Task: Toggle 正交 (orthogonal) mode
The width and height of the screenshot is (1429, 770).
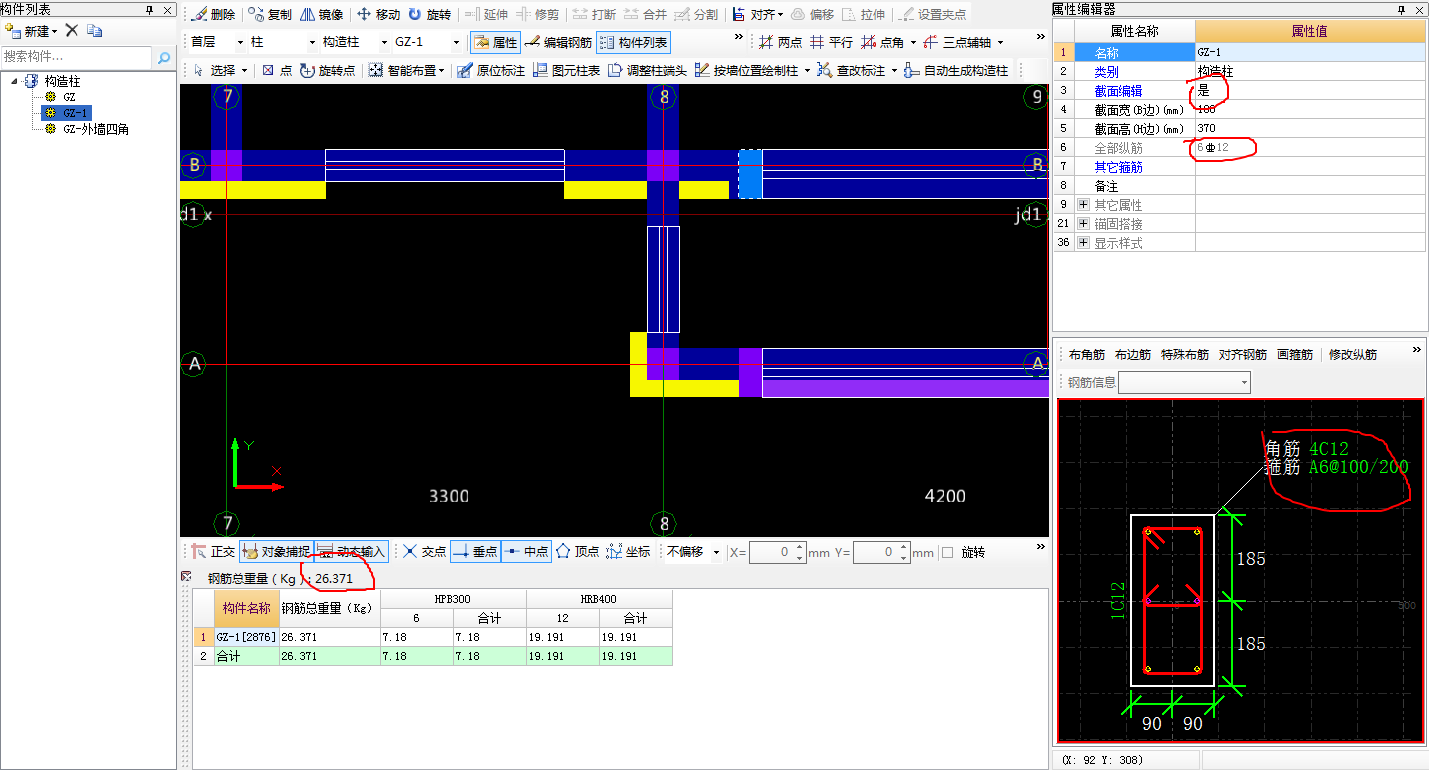Action: click(x=212, y=552)
